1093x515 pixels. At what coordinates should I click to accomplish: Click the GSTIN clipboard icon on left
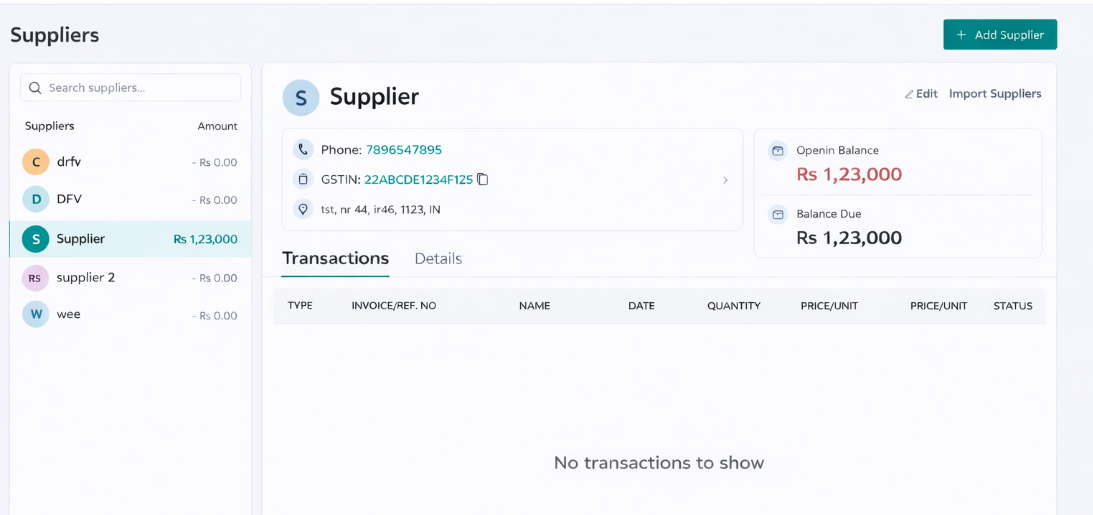[303, 180]
